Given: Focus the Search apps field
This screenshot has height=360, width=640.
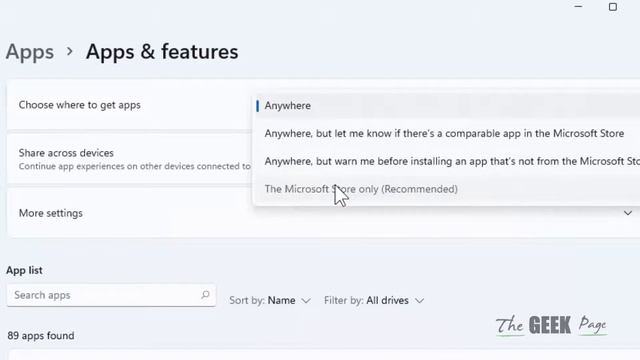Looking at the screenshot, I should [111, 295].
